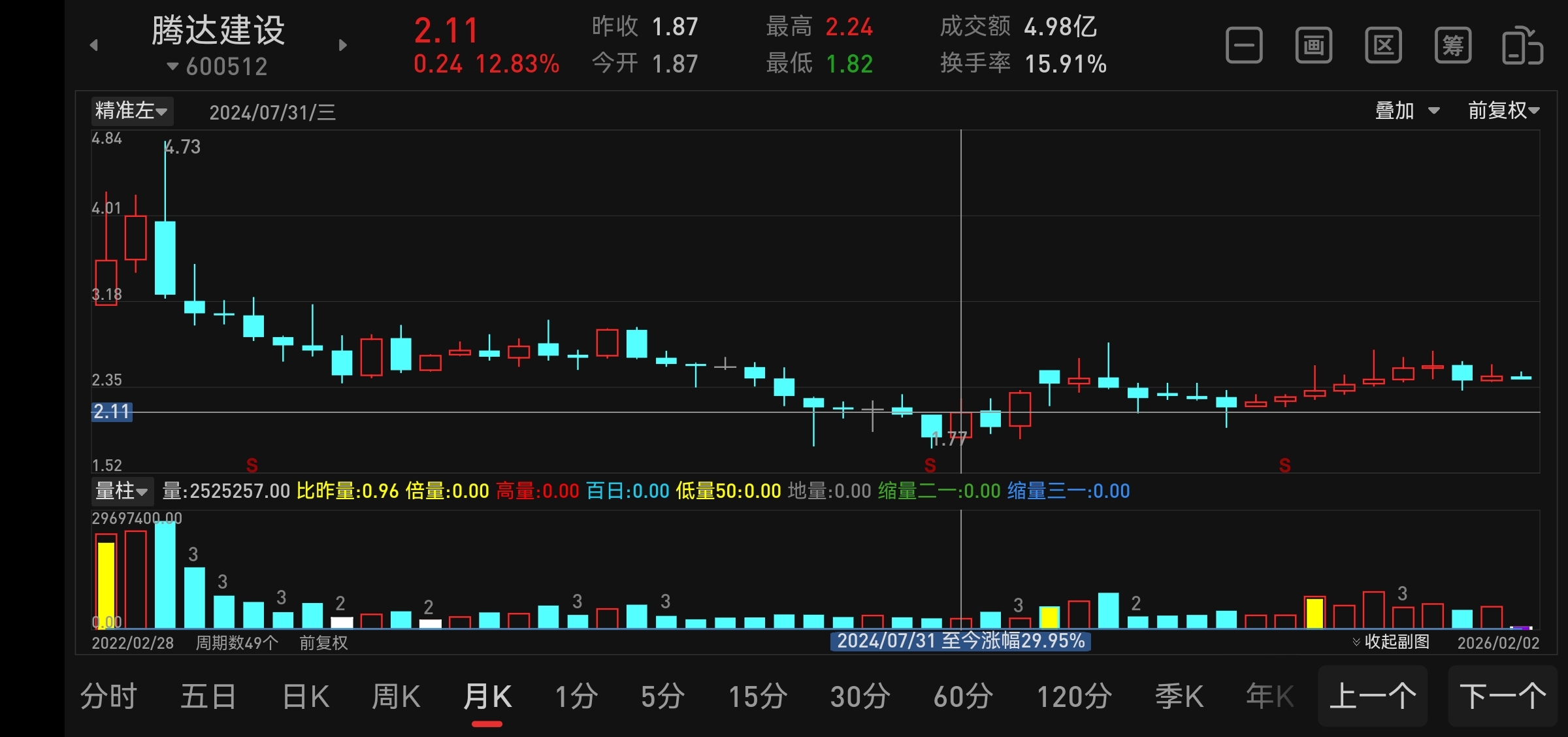
Task: Click the 画 drawing tool icon
Action: 1313,46
